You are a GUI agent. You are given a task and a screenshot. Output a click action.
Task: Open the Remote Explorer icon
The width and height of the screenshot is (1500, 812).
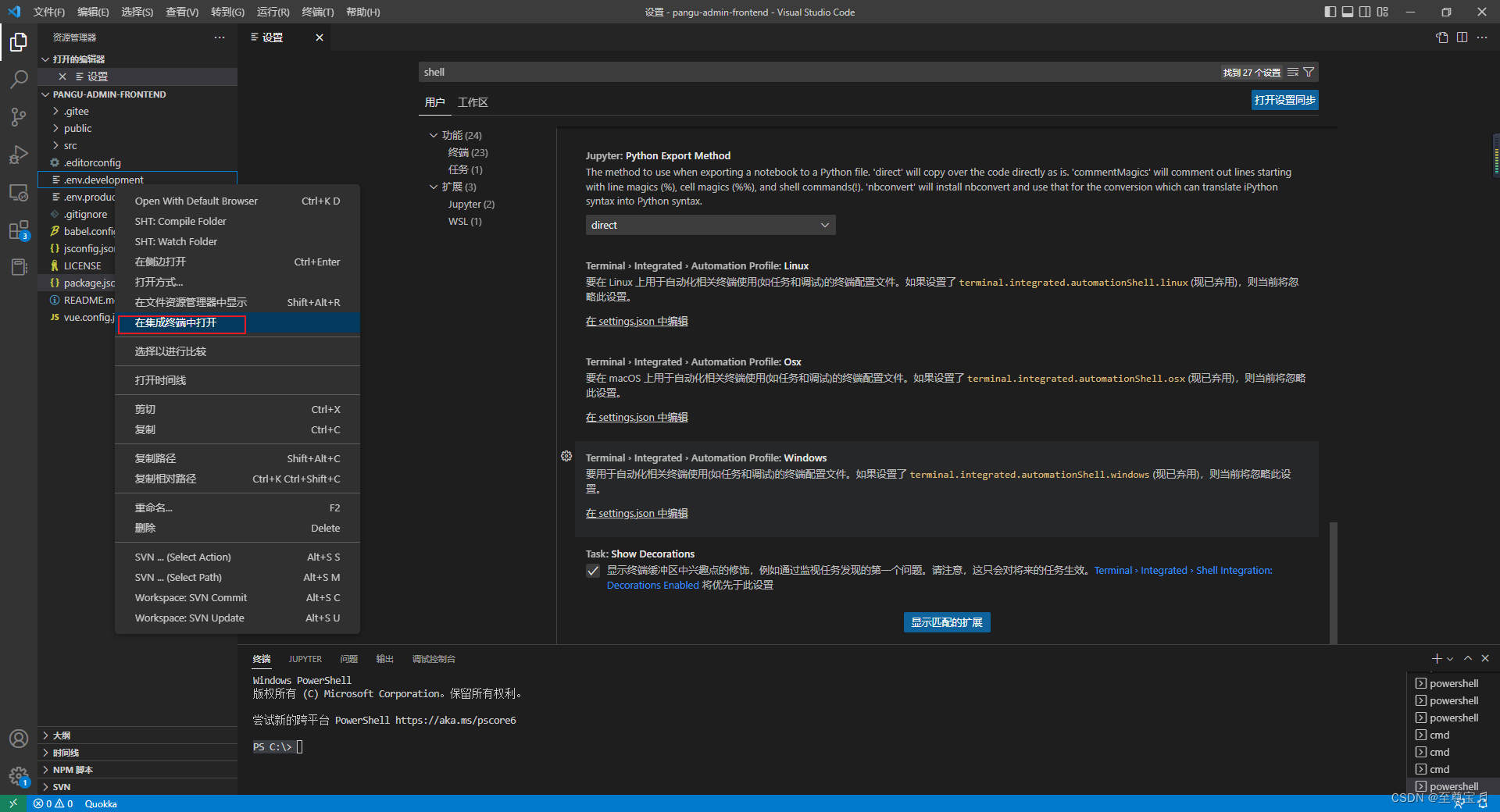[19, 192]
